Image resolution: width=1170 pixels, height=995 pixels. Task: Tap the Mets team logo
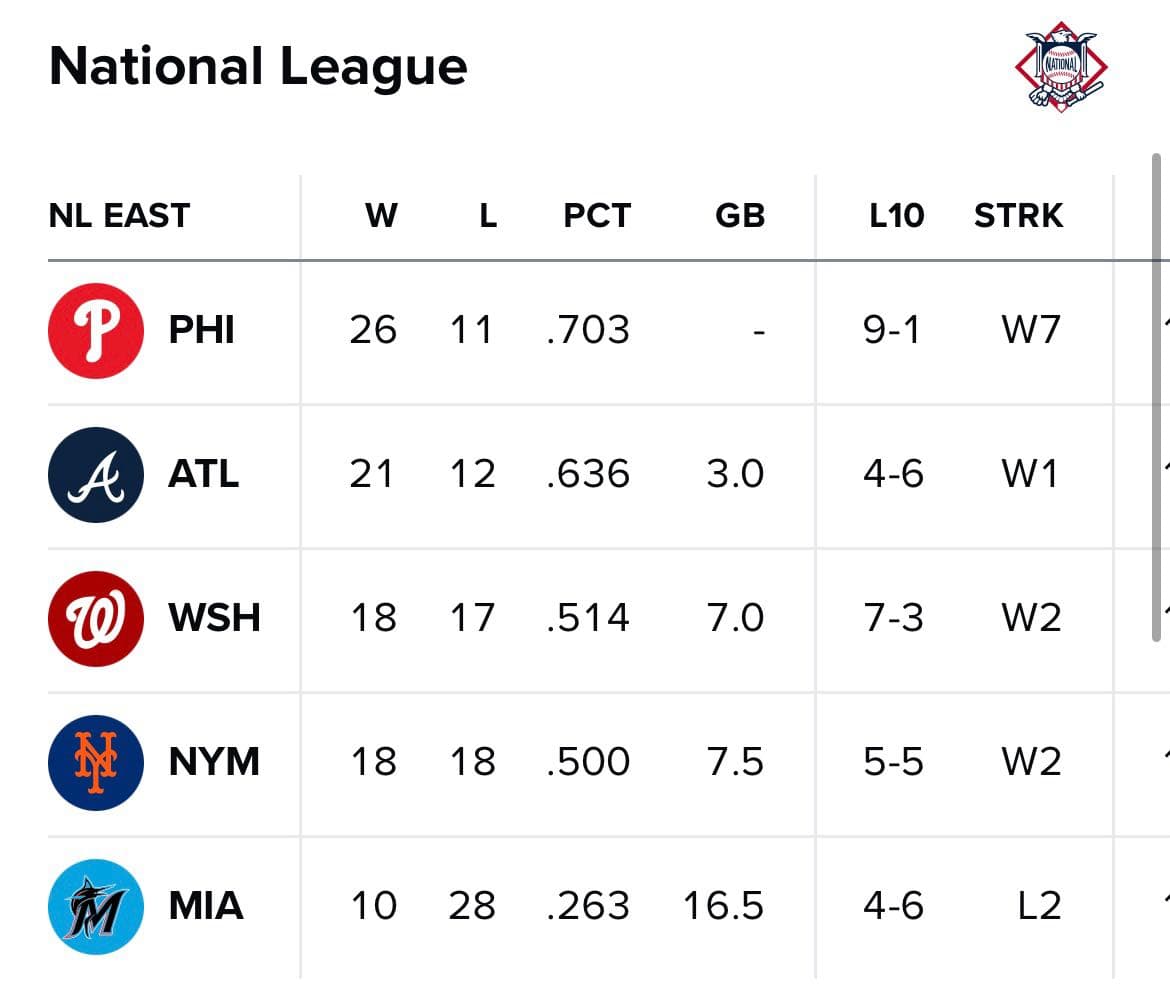[96, 762]
